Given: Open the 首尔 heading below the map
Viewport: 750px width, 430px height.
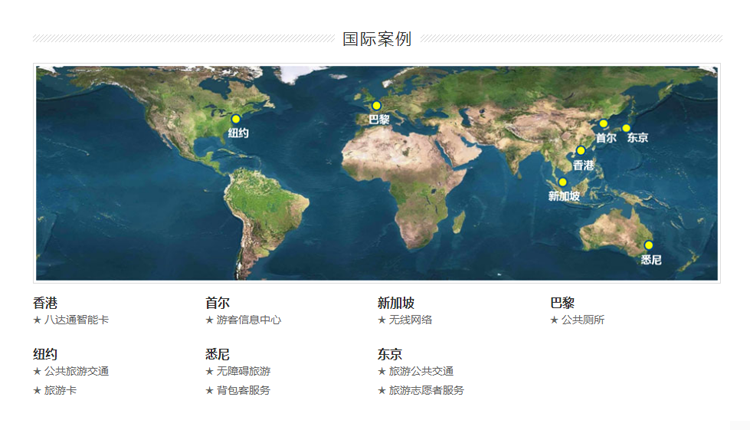Looking at the screenshot, I should [x=217, y=303].
